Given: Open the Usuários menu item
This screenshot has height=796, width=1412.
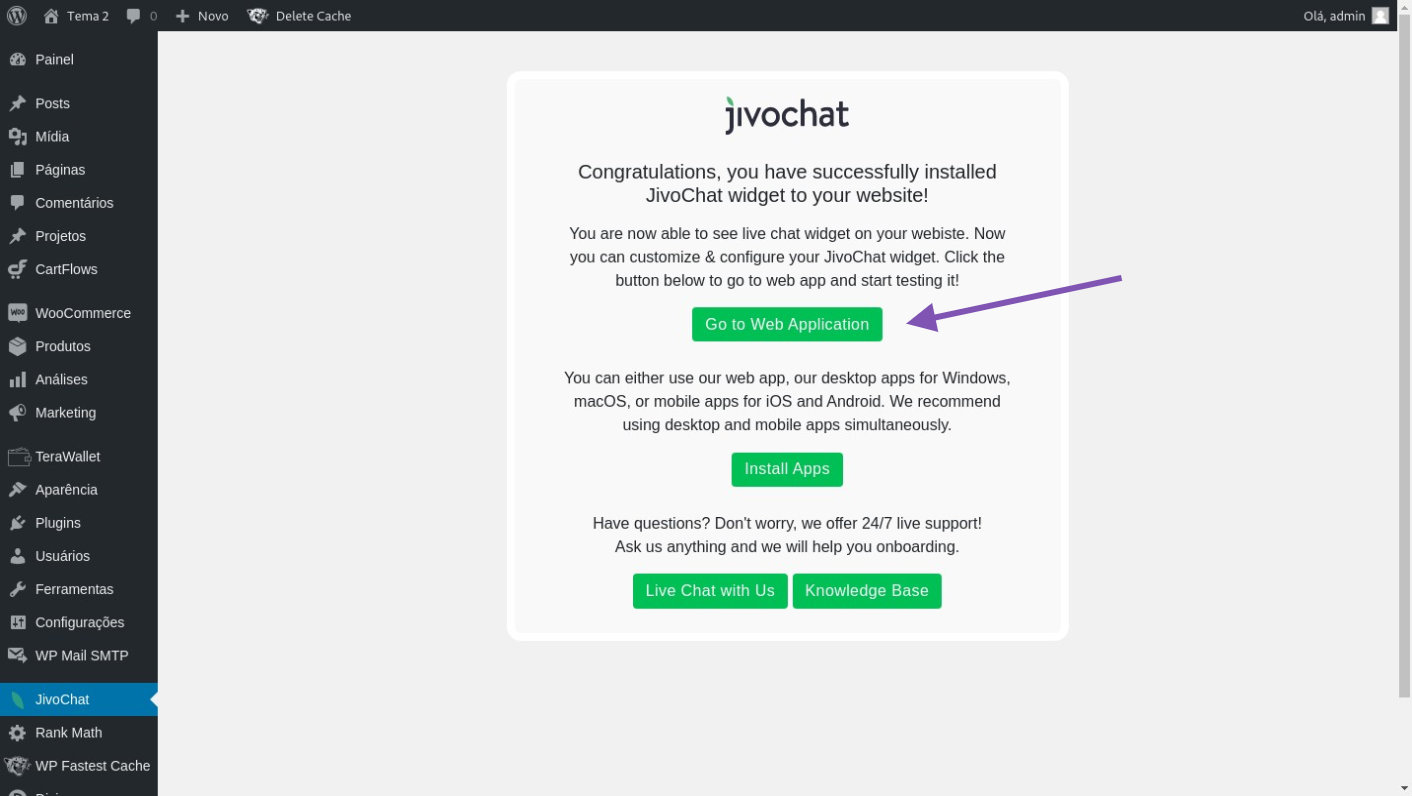Looking at the screenshot, I should tap(79, 556).
